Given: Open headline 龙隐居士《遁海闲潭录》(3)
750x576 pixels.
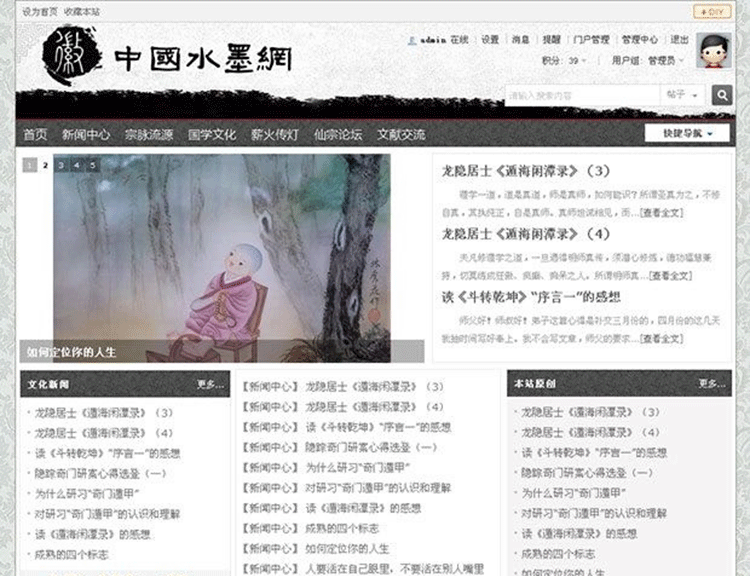Looking at the screenshot, I should pos(526,171).
